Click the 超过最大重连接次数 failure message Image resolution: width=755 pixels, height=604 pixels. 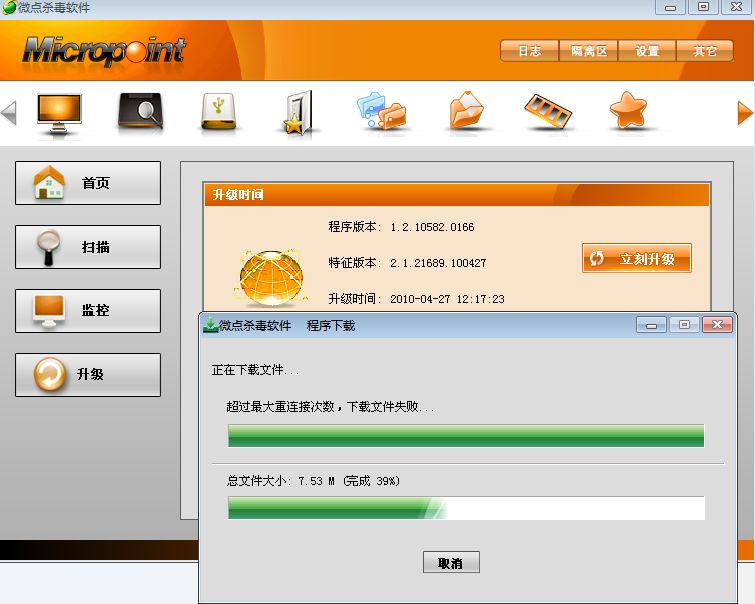330,407
